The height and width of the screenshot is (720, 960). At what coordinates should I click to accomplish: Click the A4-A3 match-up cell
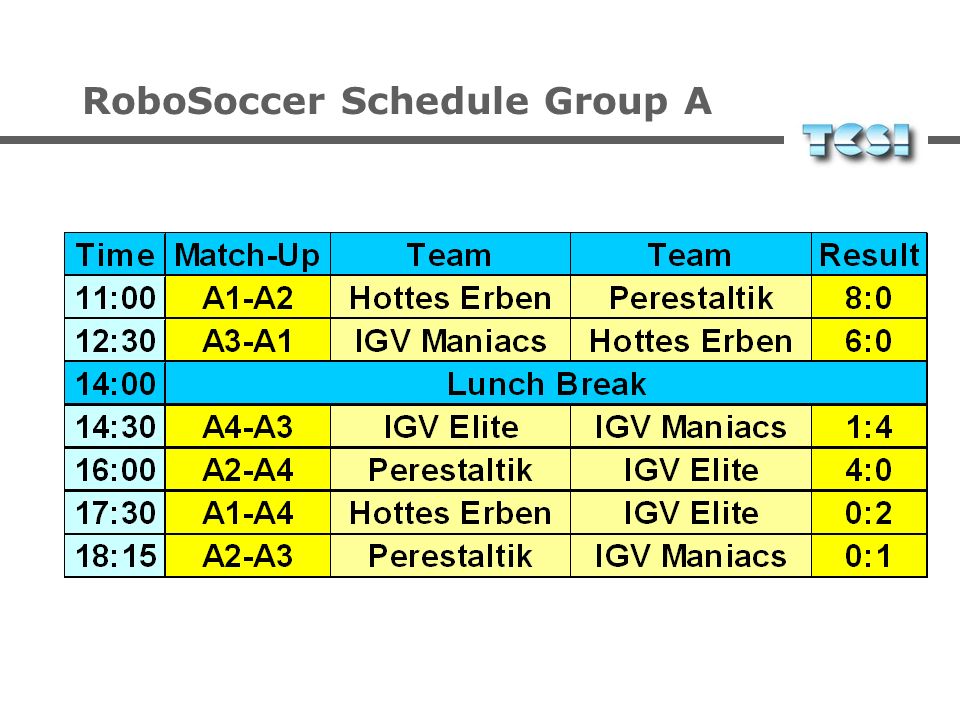click(x=247, y=426)
